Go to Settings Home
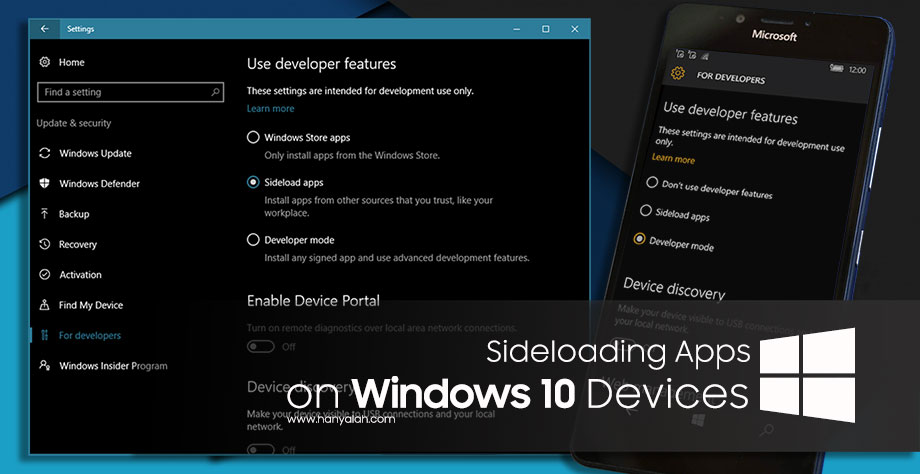Viewport: 920px width, 474px height. (72, 62)
